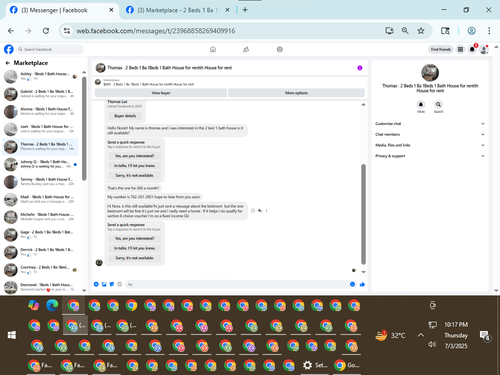Jump to latest message down arrow
500x375 pixels.
[x=363, y=272]
